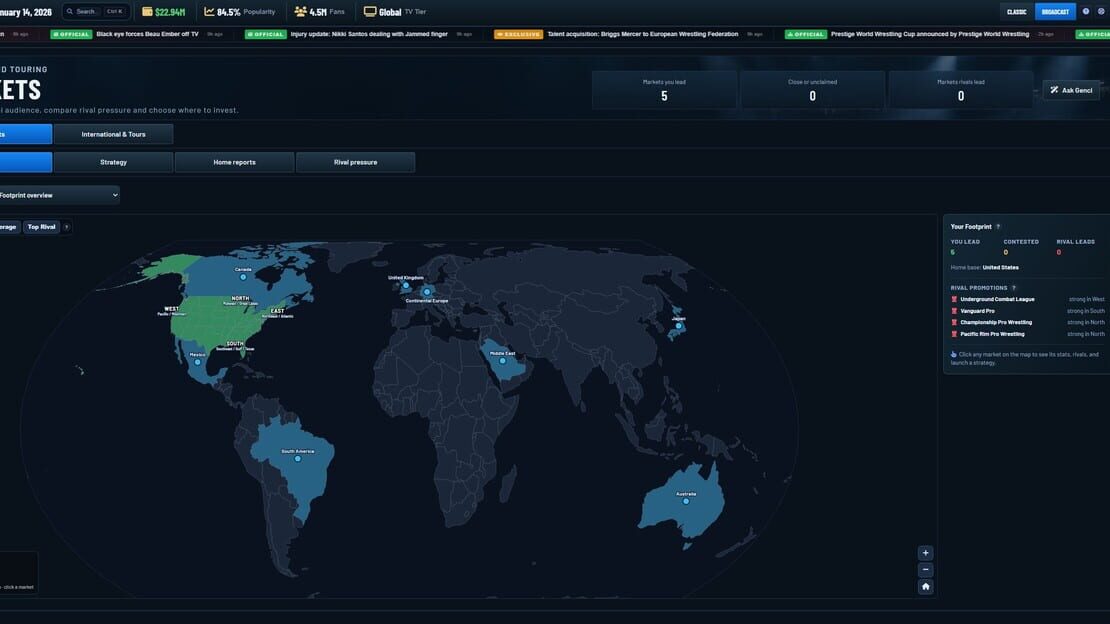Zoom in the map with plus button
Image resolution: width=1110 pixels, height=624 pixels.
[925, 553]
